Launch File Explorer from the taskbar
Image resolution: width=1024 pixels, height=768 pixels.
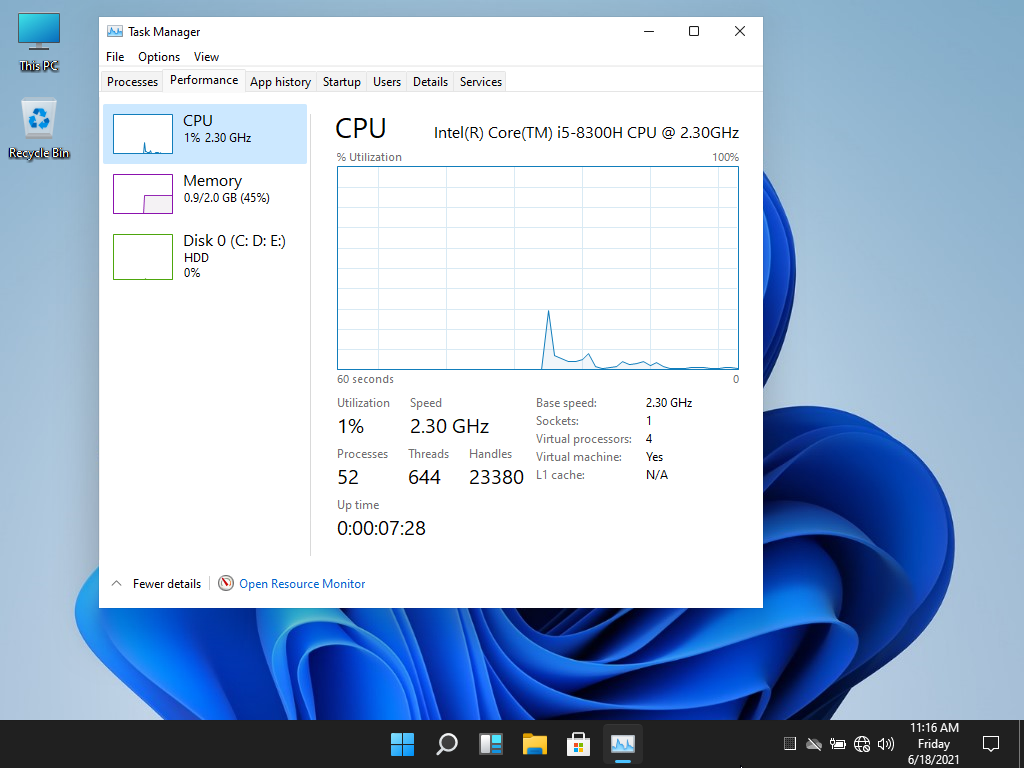coord(534,744)
